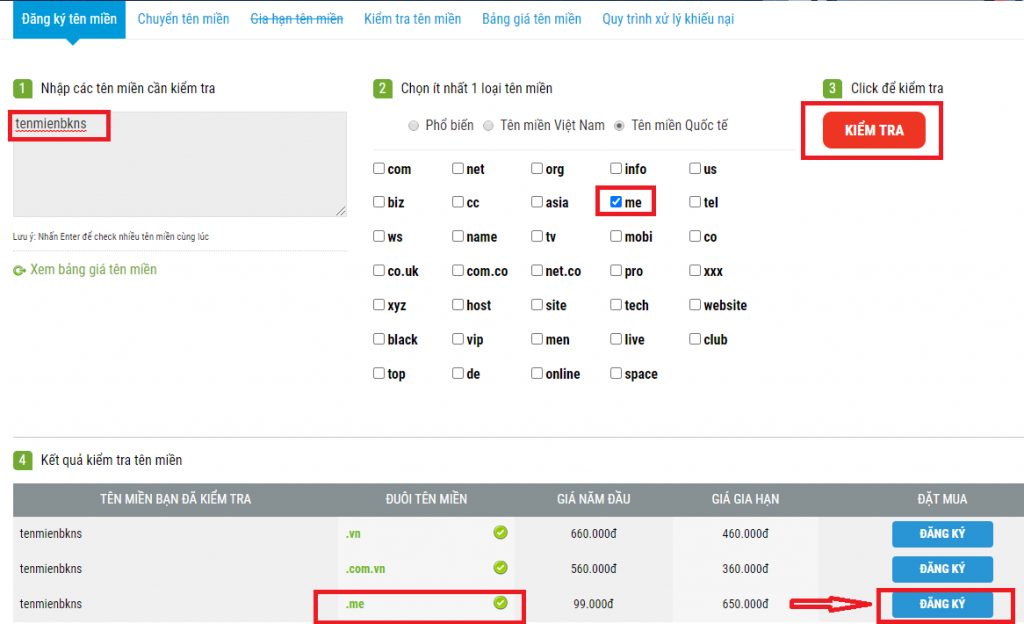The image size is (1024, 624).
Task: Uncheck the 'me' domain checkbox
Action: pyautogui.click(x=616, y=202)
